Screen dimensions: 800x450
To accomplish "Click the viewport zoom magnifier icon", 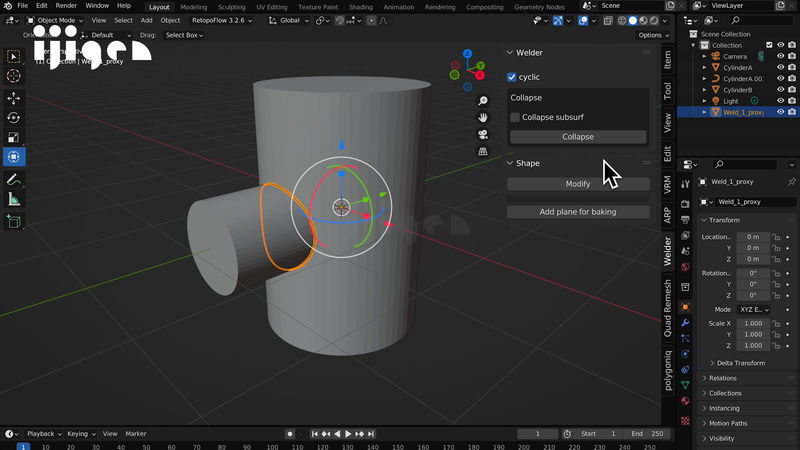I will (483, 101).
